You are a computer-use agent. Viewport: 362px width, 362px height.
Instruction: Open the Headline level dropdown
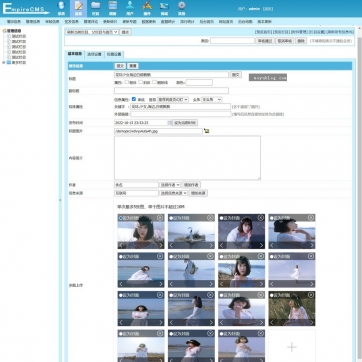click(211, 99)
